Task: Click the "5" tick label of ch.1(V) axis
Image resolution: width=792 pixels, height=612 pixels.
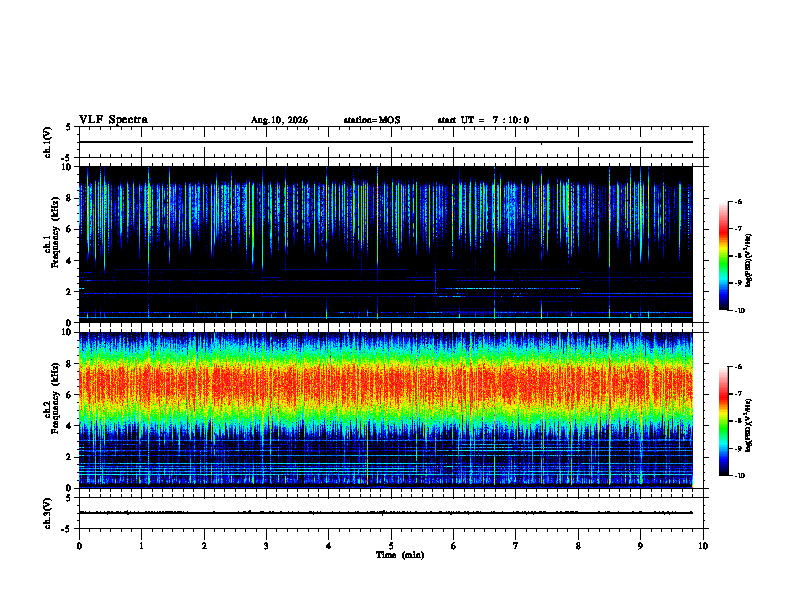Action: (69, 127)
